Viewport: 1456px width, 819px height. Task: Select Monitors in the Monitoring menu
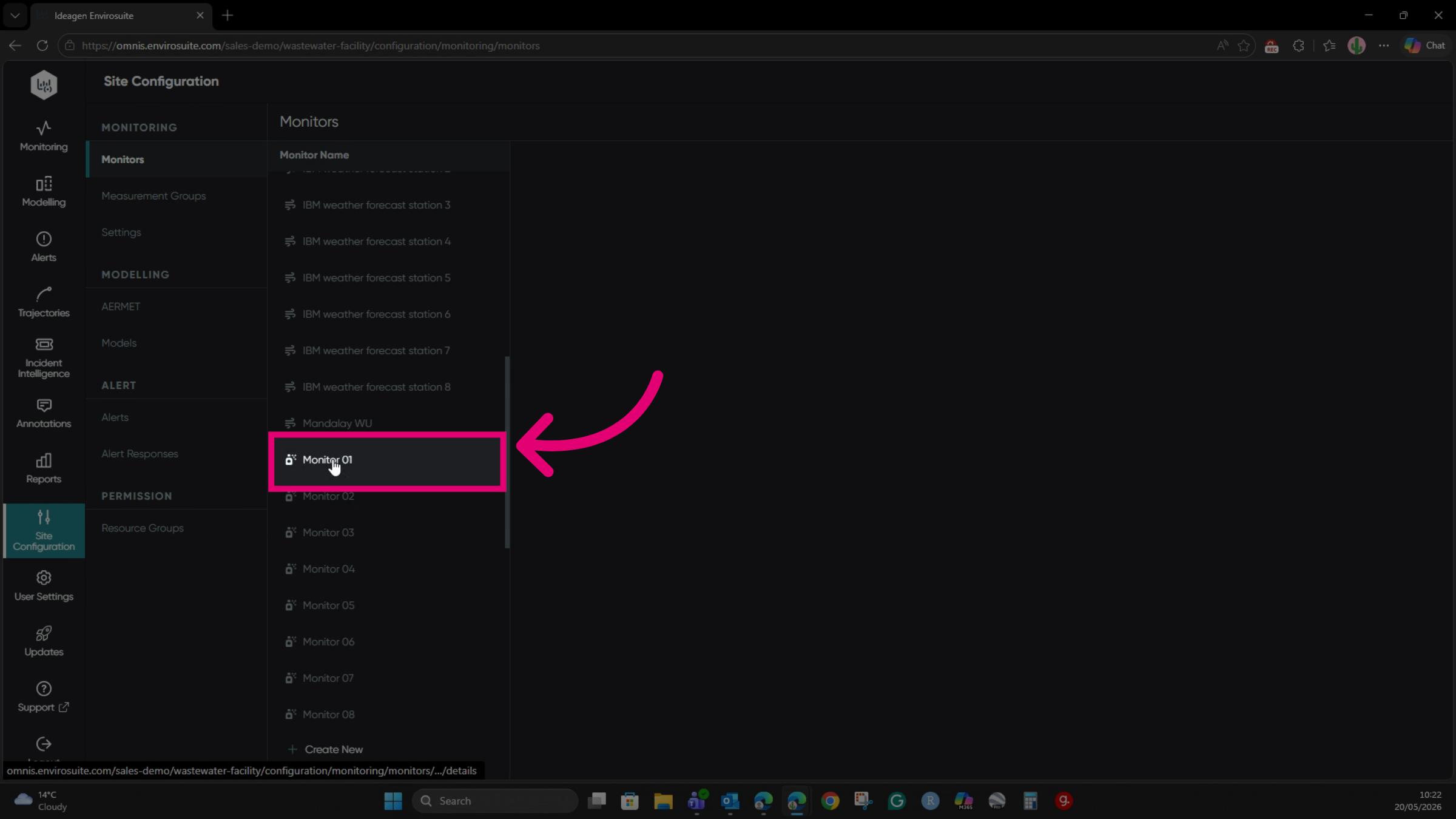[177, 160]
